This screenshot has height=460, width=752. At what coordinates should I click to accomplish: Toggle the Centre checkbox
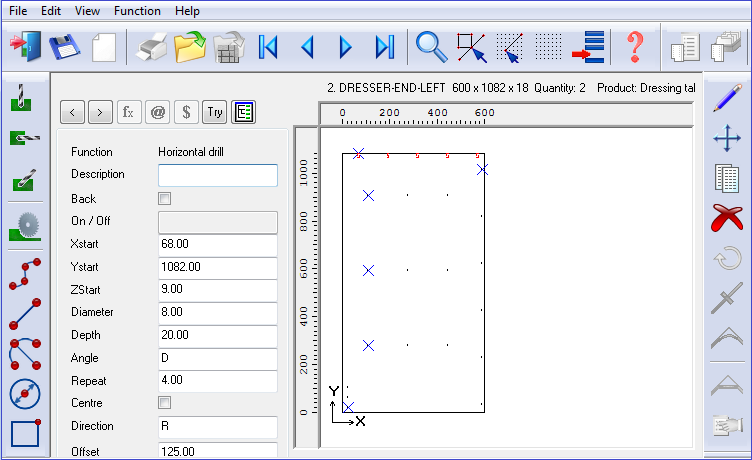point(164,403)
